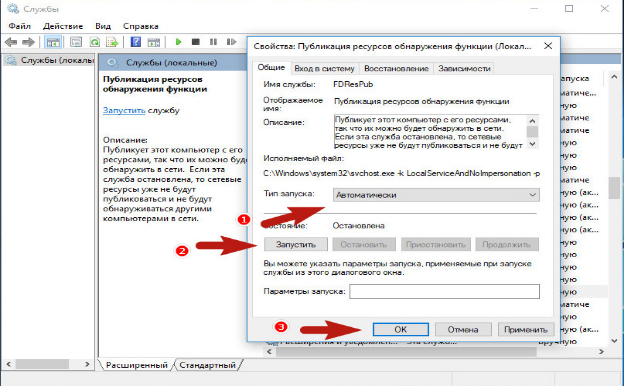Click the Применить button
This screenshot has width=624, height=386.
526,329
